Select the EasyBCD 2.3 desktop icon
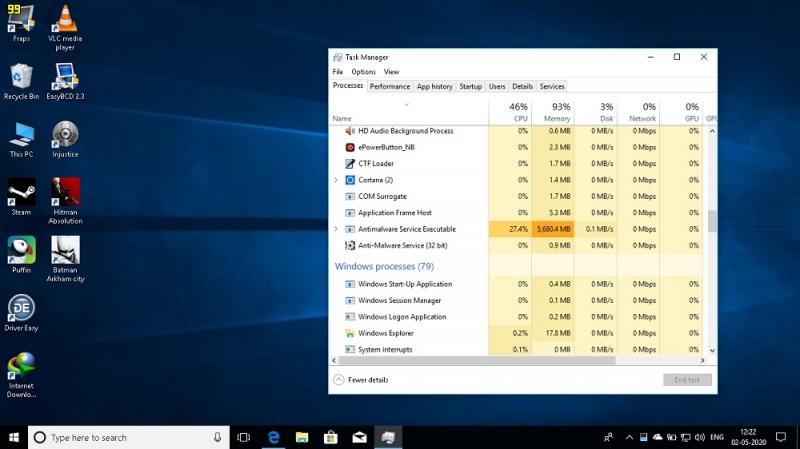 (x=65, y=82)
